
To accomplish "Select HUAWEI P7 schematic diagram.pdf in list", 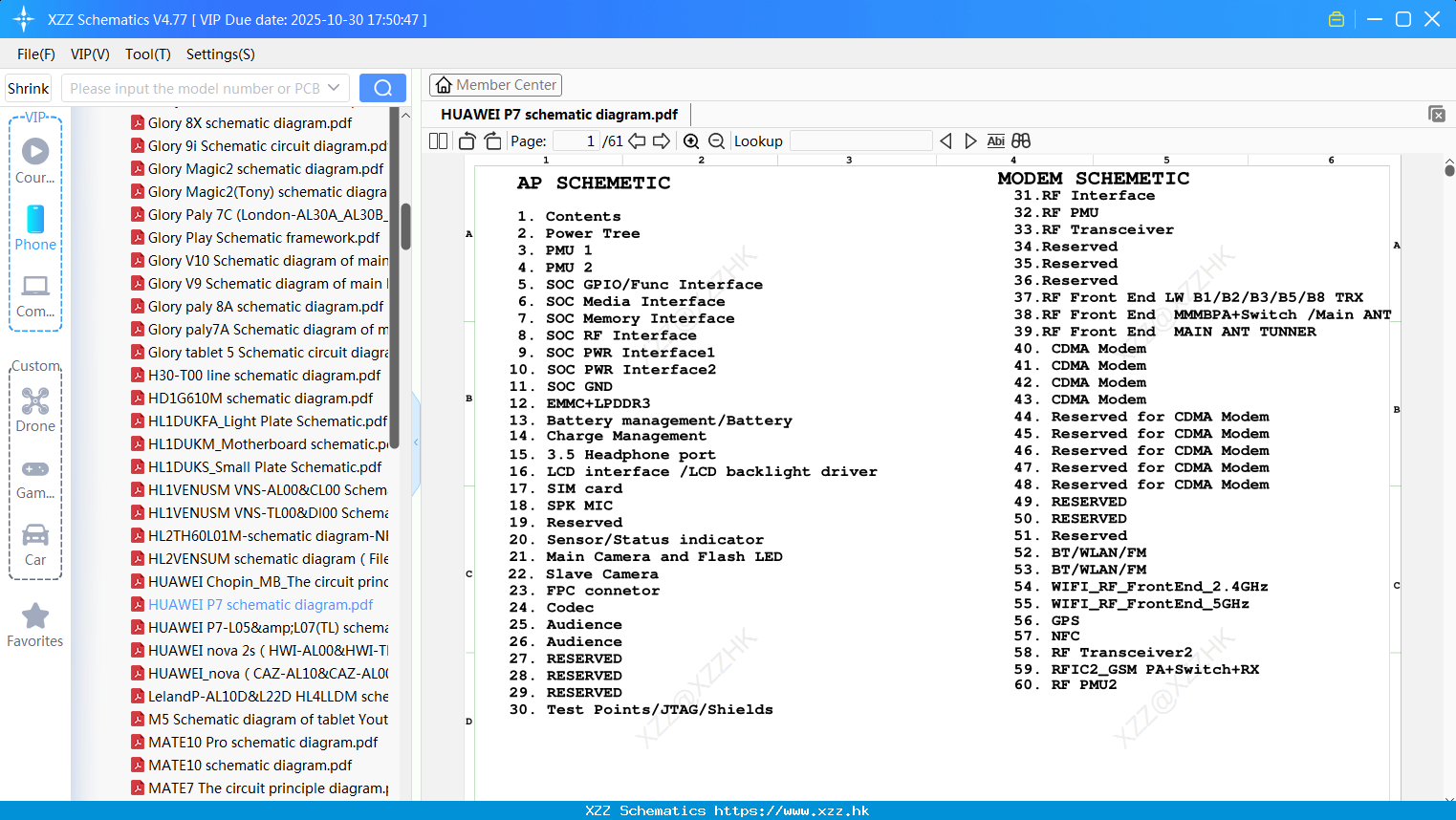I will [260, 604].
